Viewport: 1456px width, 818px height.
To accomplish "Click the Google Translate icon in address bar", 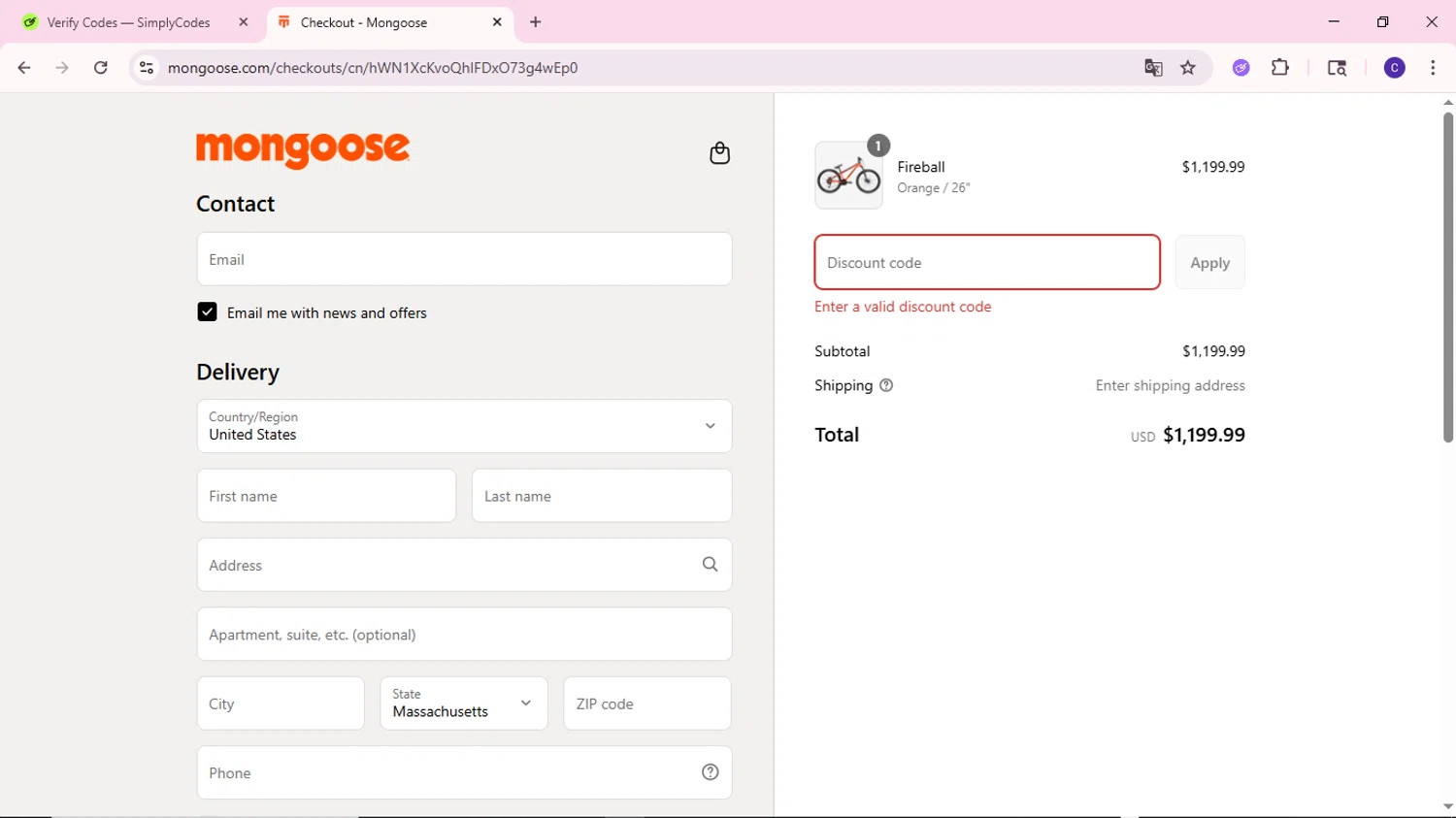I will tap(1153, 68).
